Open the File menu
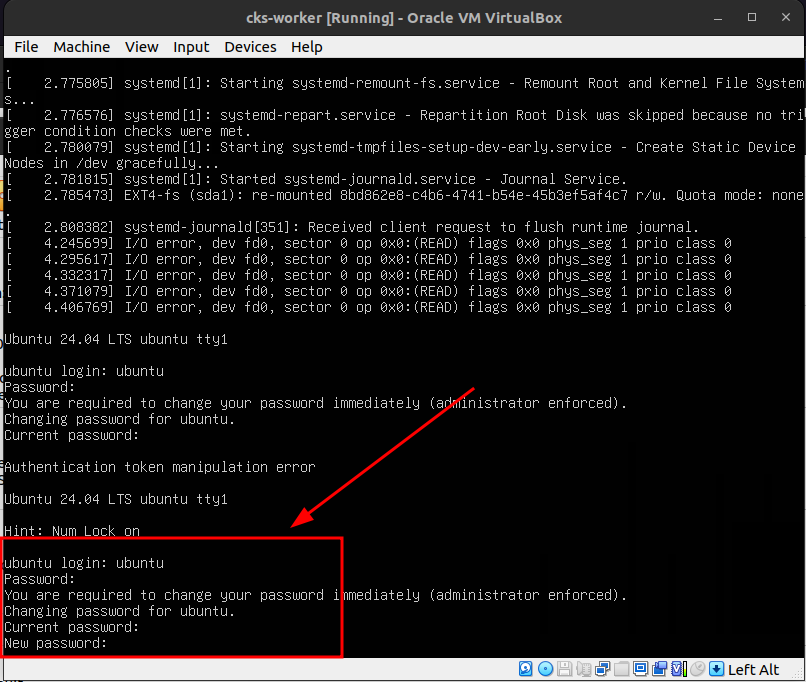Image resolution: width=806 pixels, height=682 pixels. click(26, 47)
